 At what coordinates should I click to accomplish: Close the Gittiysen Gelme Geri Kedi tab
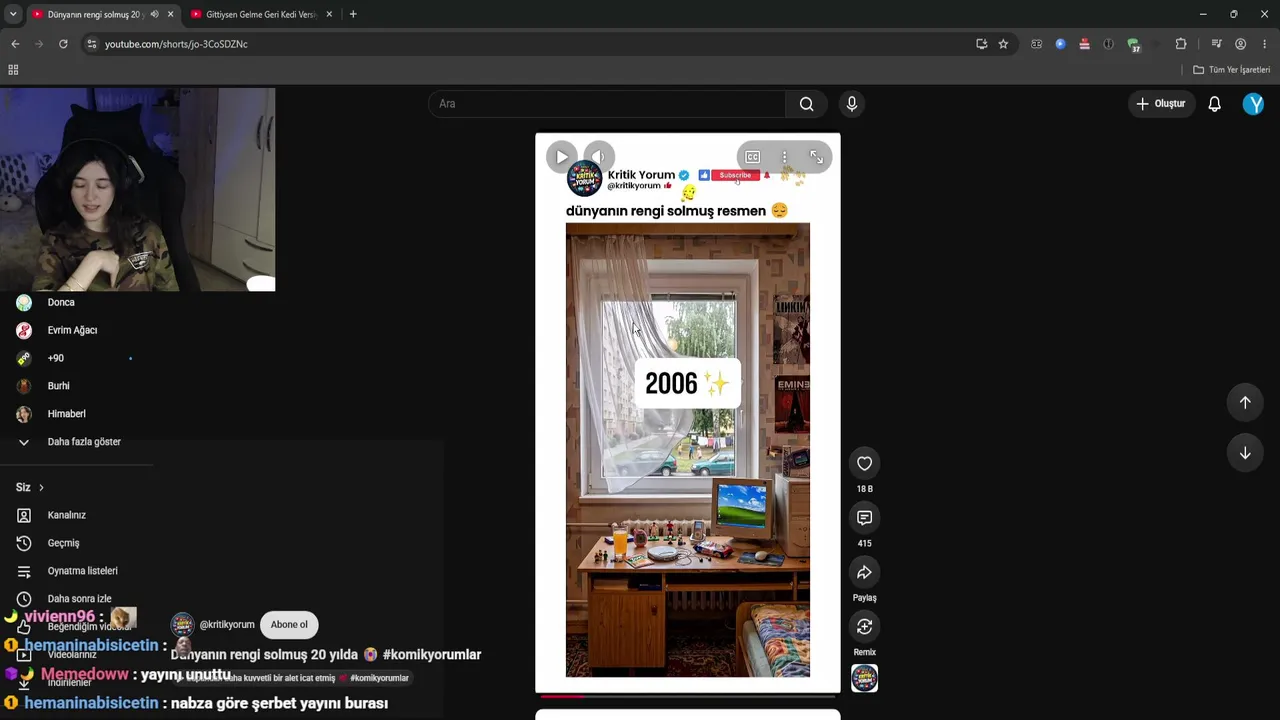tap(329, 14)
